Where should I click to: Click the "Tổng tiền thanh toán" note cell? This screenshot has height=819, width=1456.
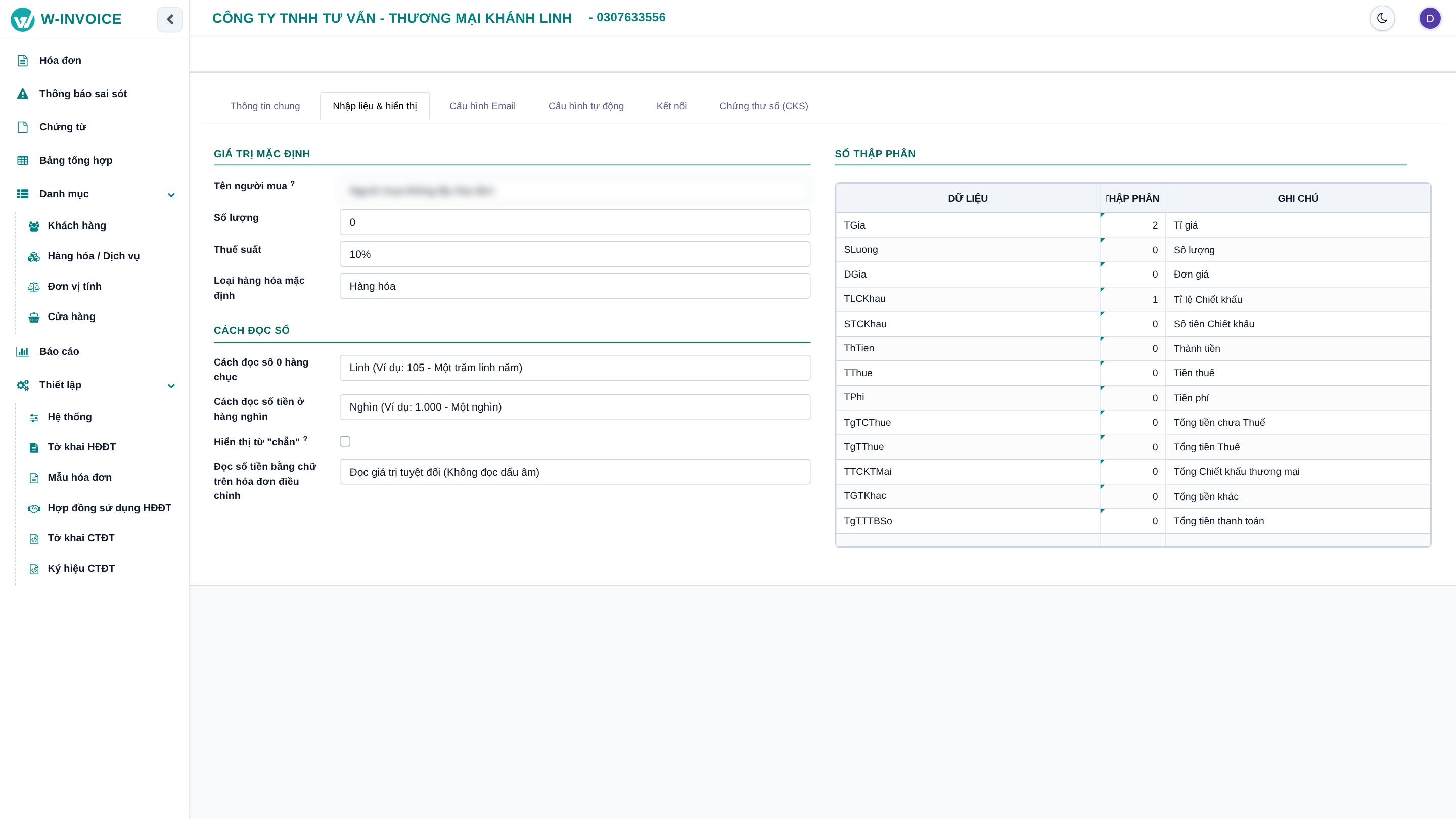click(1298, 521)
